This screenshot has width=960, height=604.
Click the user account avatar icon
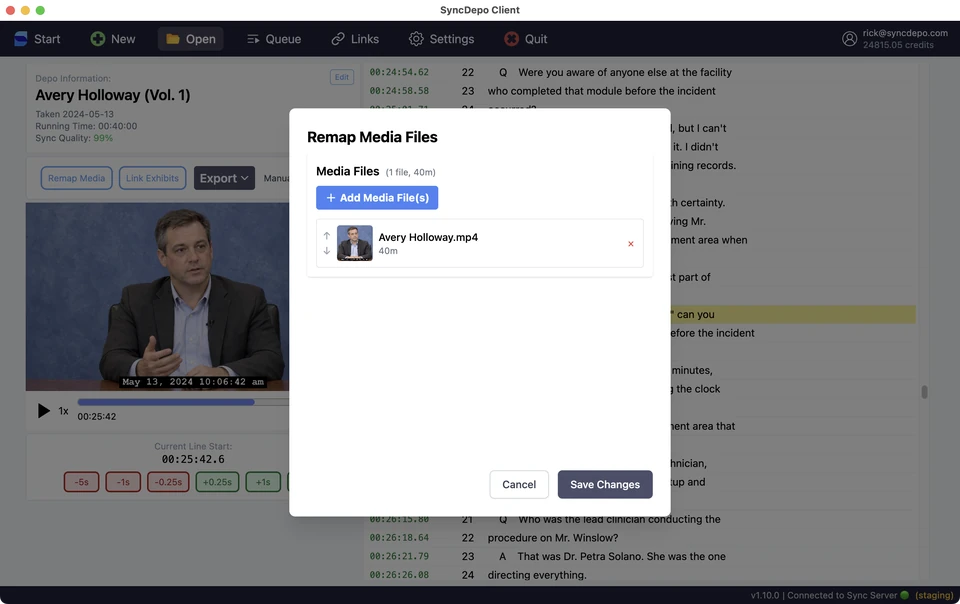(x=849, y=39)
